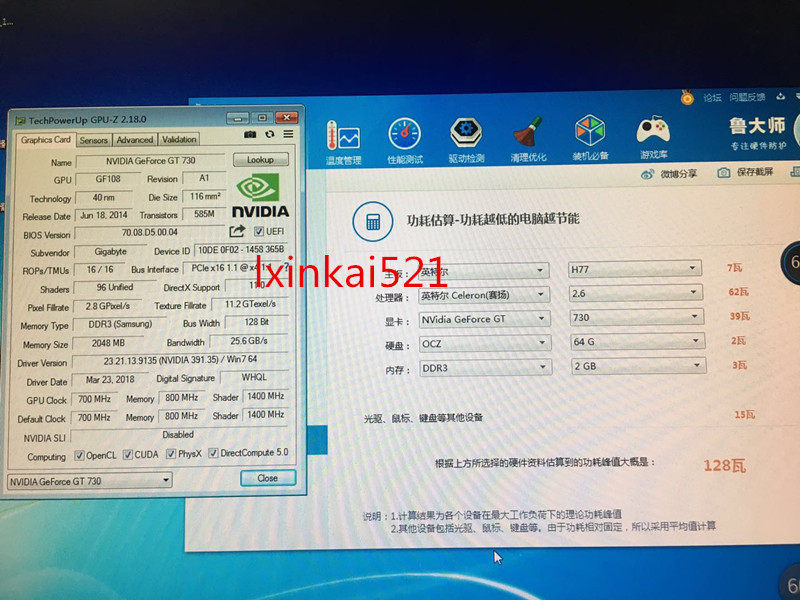Click the 39瓦 graphics card power value
Viewport: 800px width, 600px height.
pos(739,316)
